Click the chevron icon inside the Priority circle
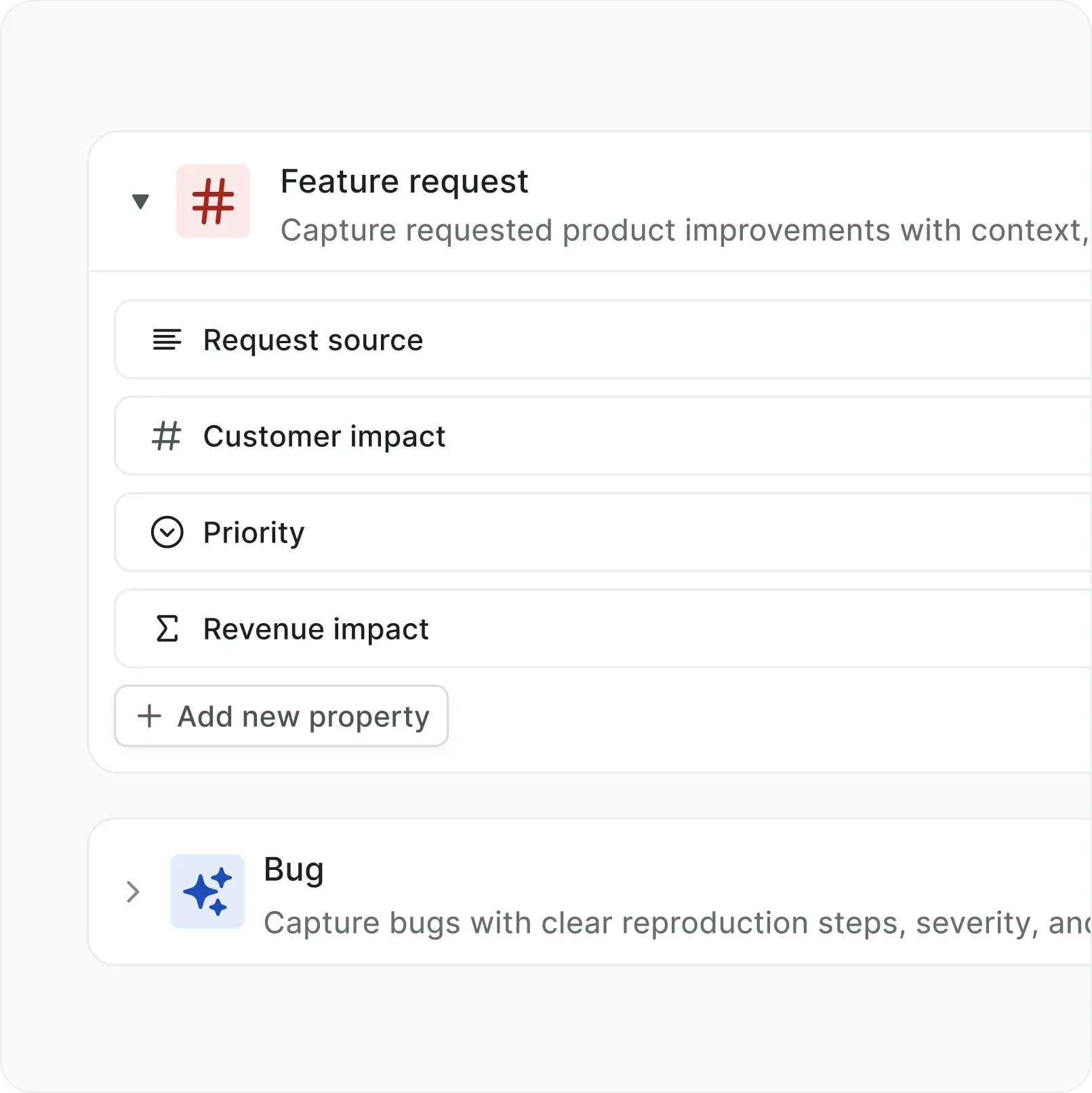Viewport: 1092px width, 1093px height. click(x=167, y=534)
